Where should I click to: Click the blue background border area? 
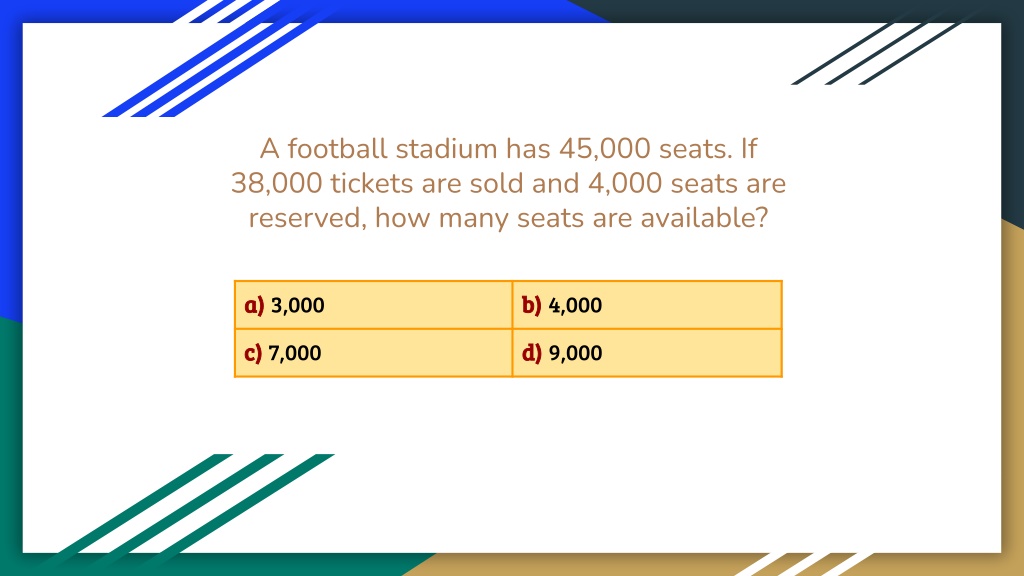(10, 163)
